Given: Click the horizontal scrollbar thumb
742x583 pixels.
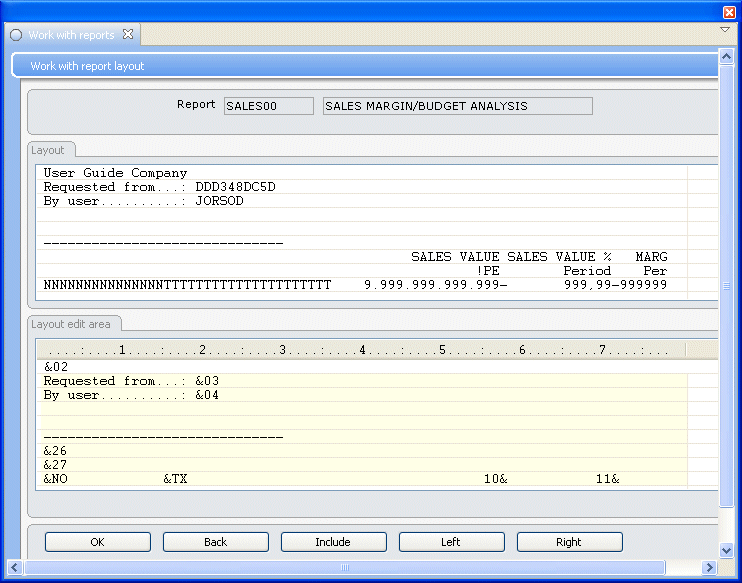Looking at the screenshot, I should point(345,568).
